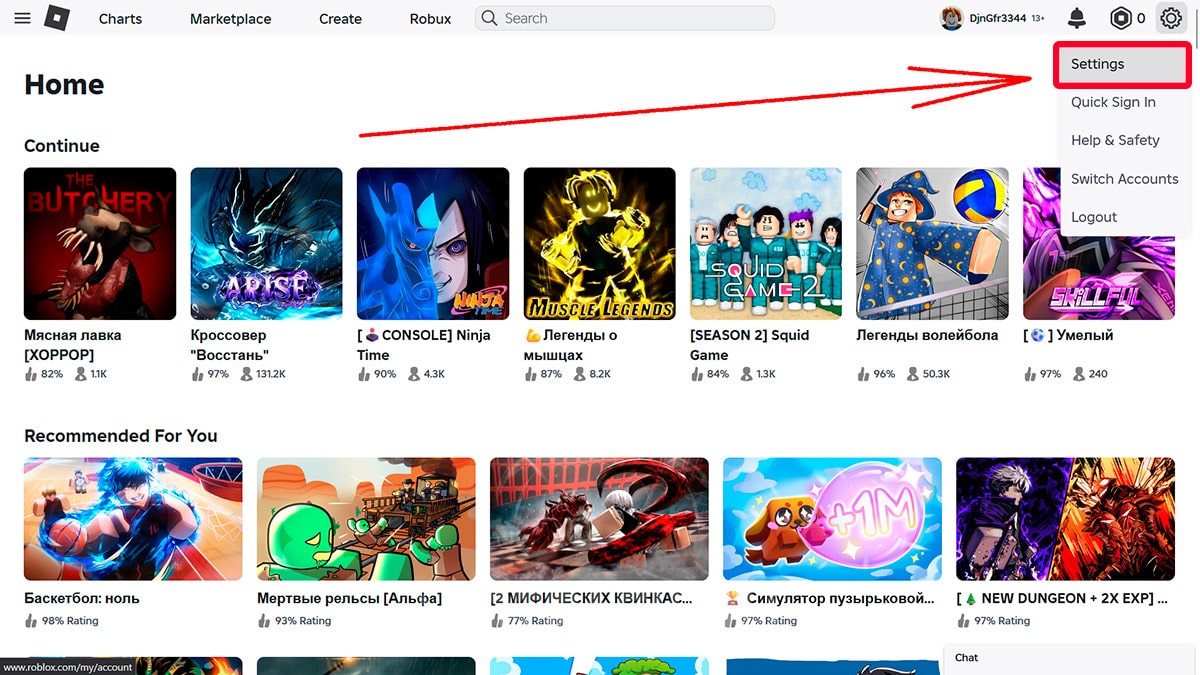Click the Home page heading
1200x675 pixels.
(64, 85)
